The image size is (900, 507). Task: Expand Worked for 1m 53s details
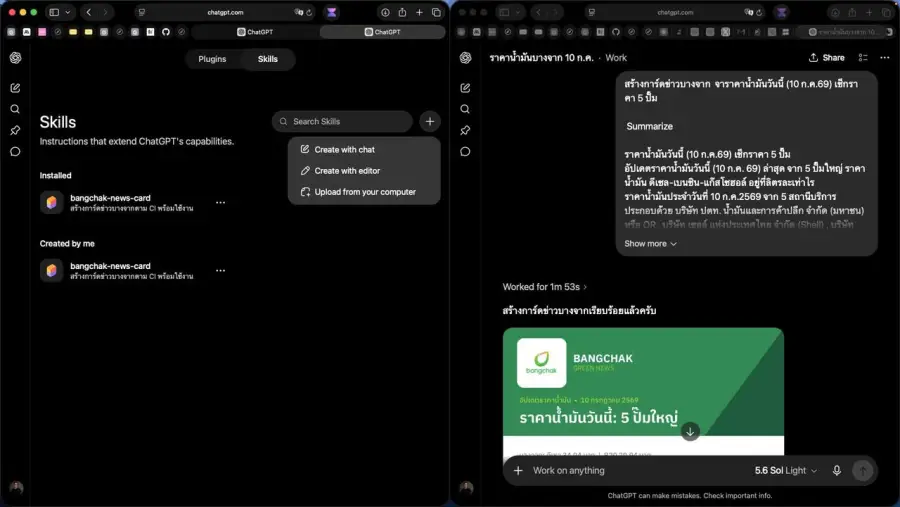[545, 287]
